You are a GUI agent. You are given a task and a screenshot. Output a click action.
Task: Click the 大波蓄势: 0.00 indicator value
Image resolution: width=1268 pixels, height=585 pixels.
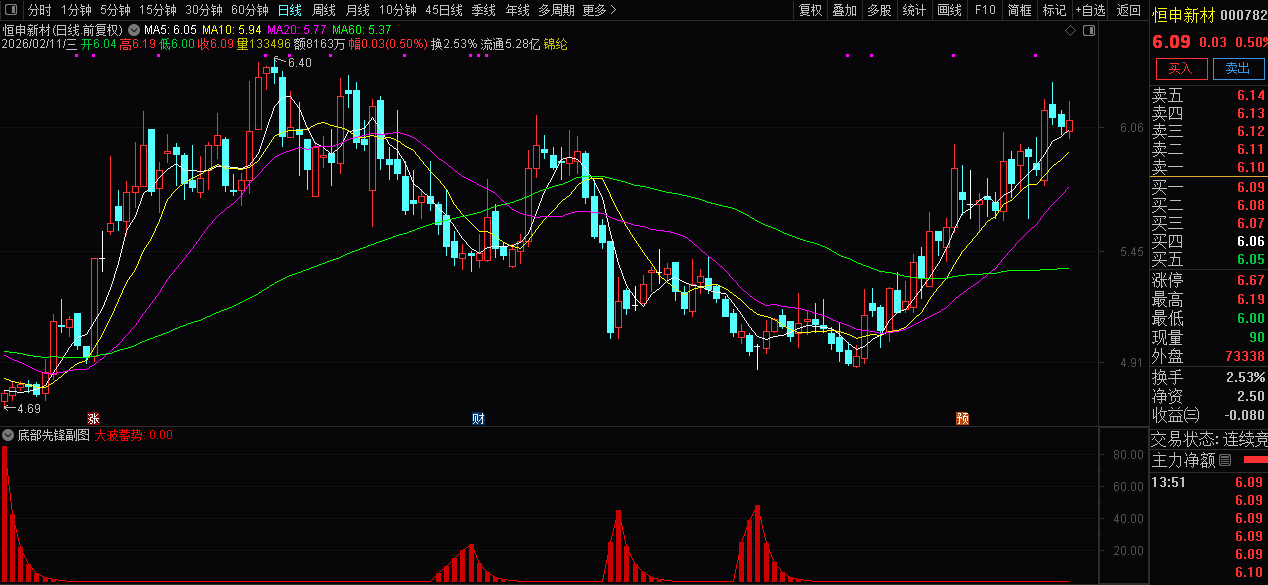click(x=134, y=436)
